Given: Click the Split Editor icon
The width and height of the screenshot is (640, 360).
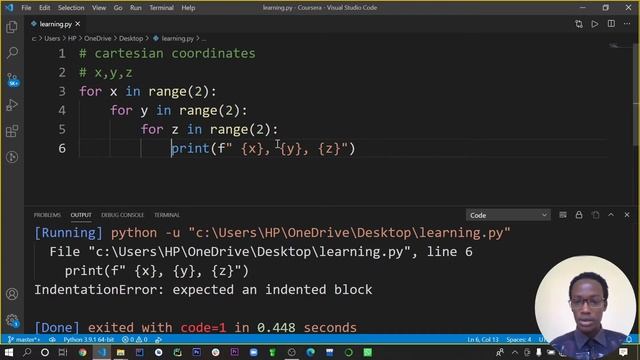Looking at the screenshot, I should pyautogui.click(x=611, y=24).
